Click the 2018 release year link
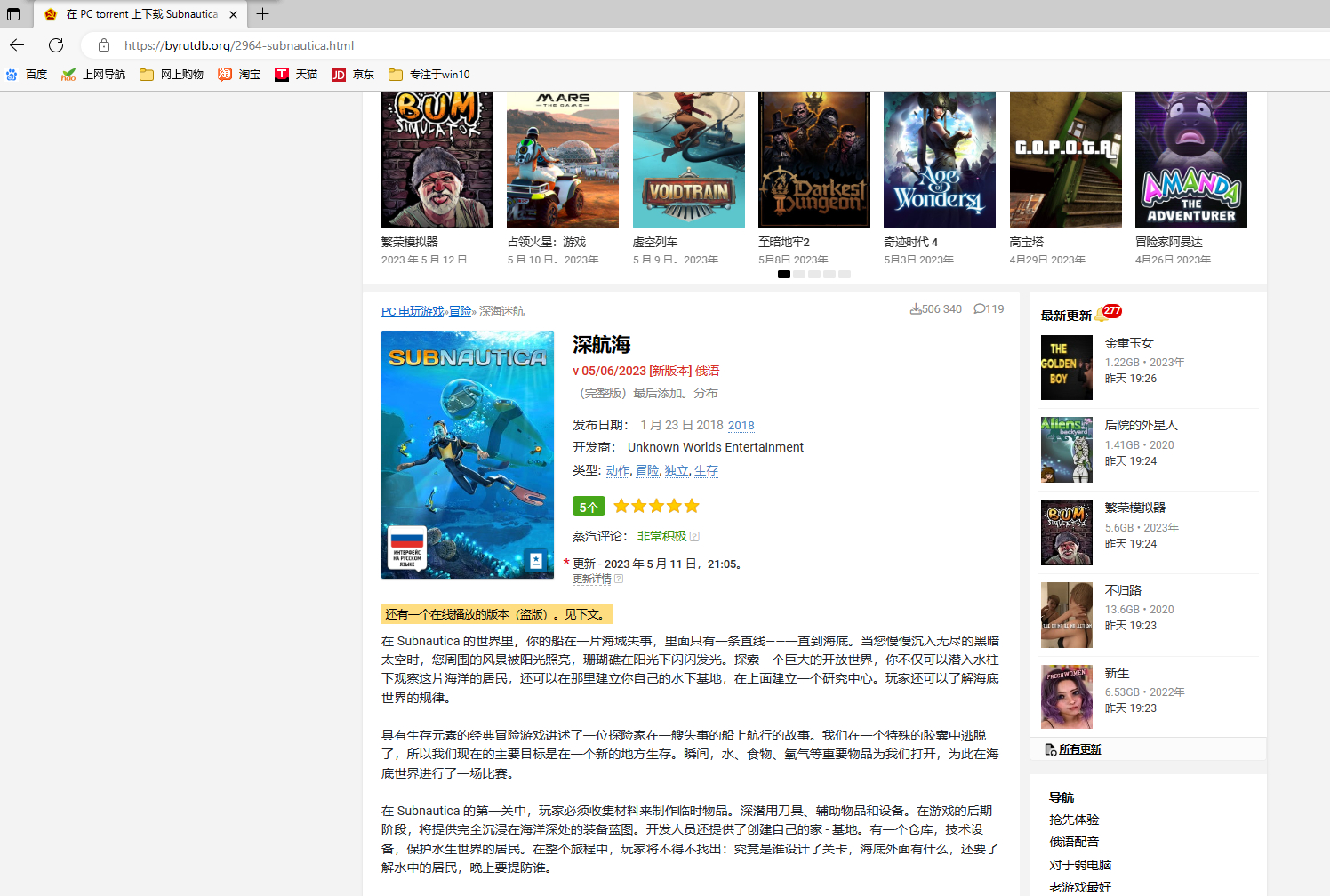 pos(741,426)
